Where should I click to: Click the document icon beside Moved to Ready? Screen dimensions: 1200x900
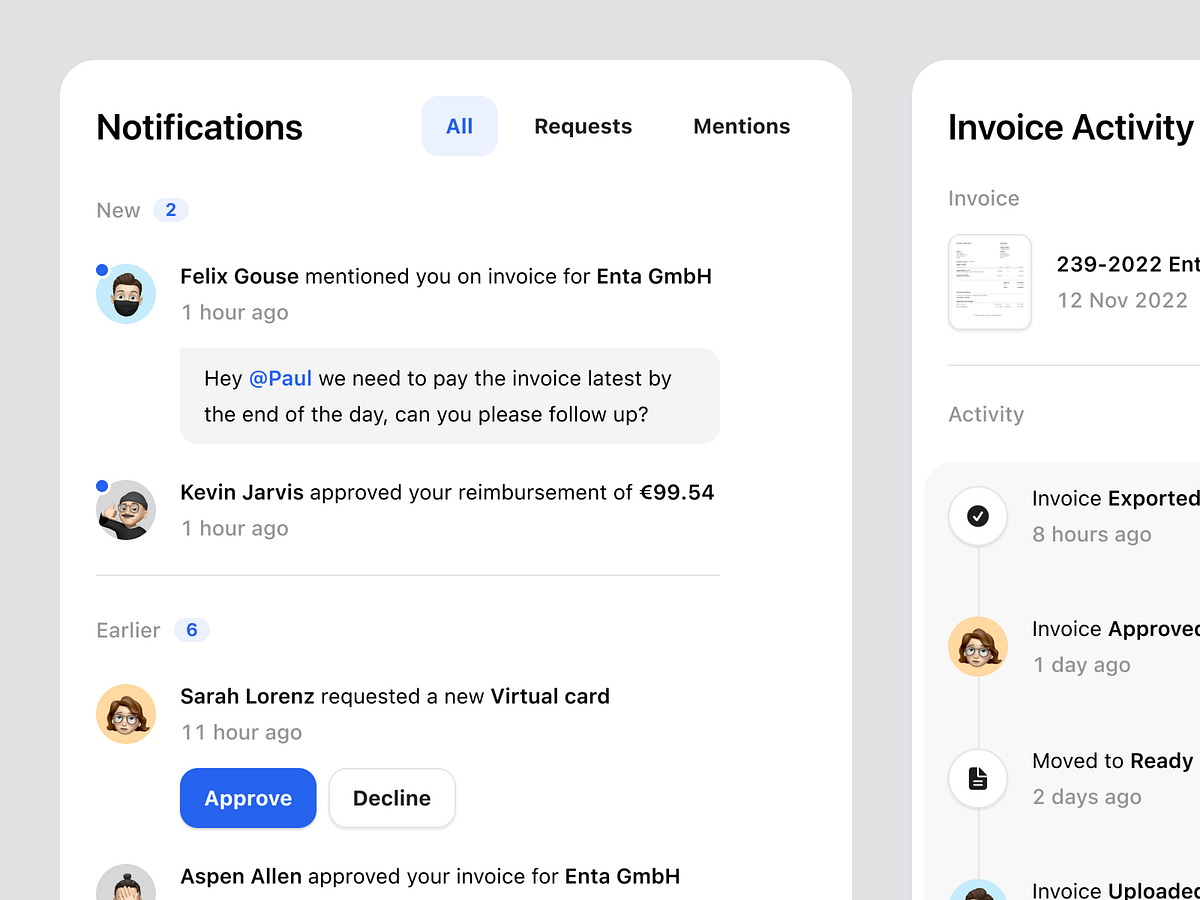tap(977, 779)
